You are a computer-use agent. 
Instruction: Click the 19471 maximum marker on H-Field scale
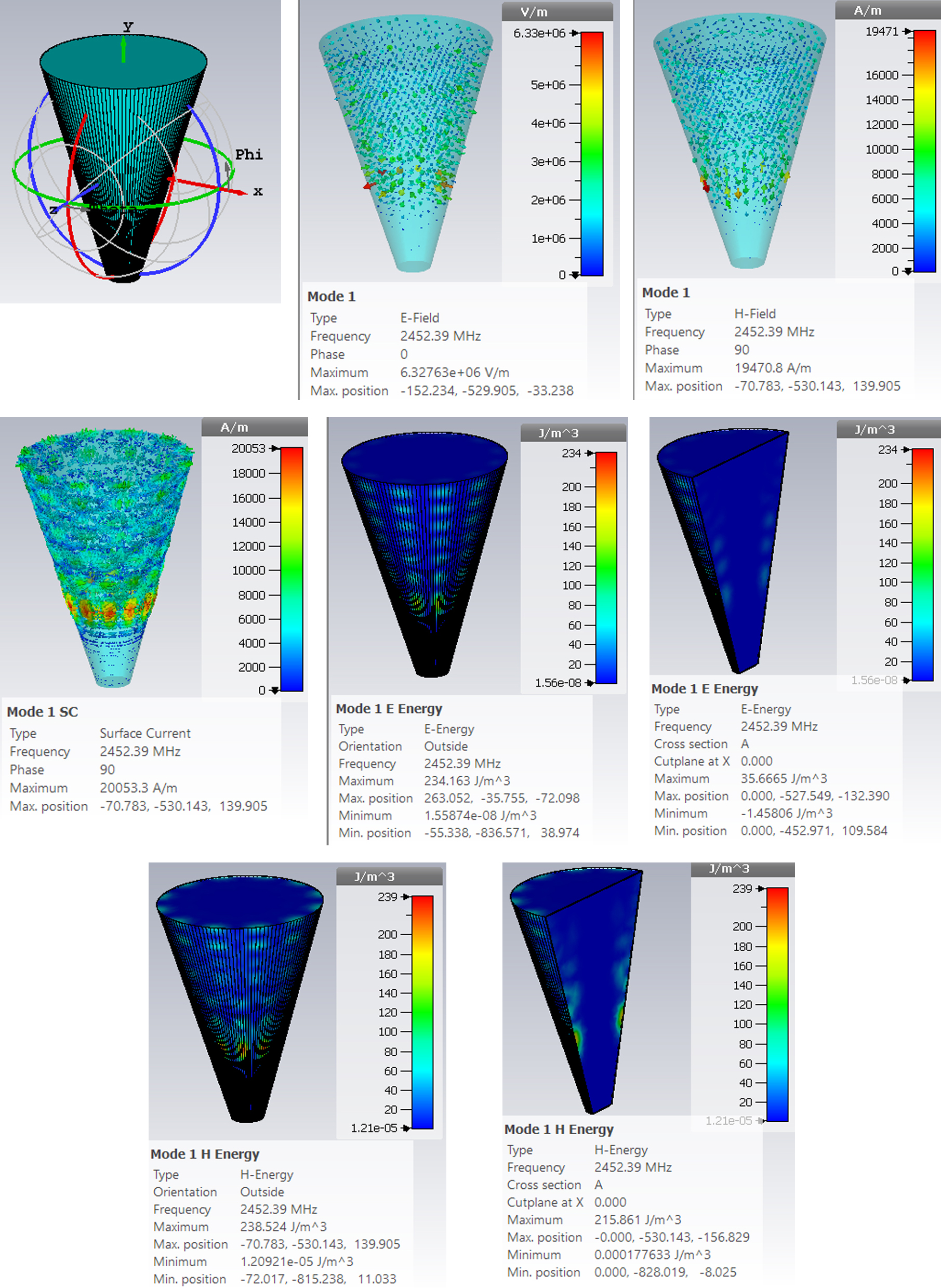[x=907, y=32]
